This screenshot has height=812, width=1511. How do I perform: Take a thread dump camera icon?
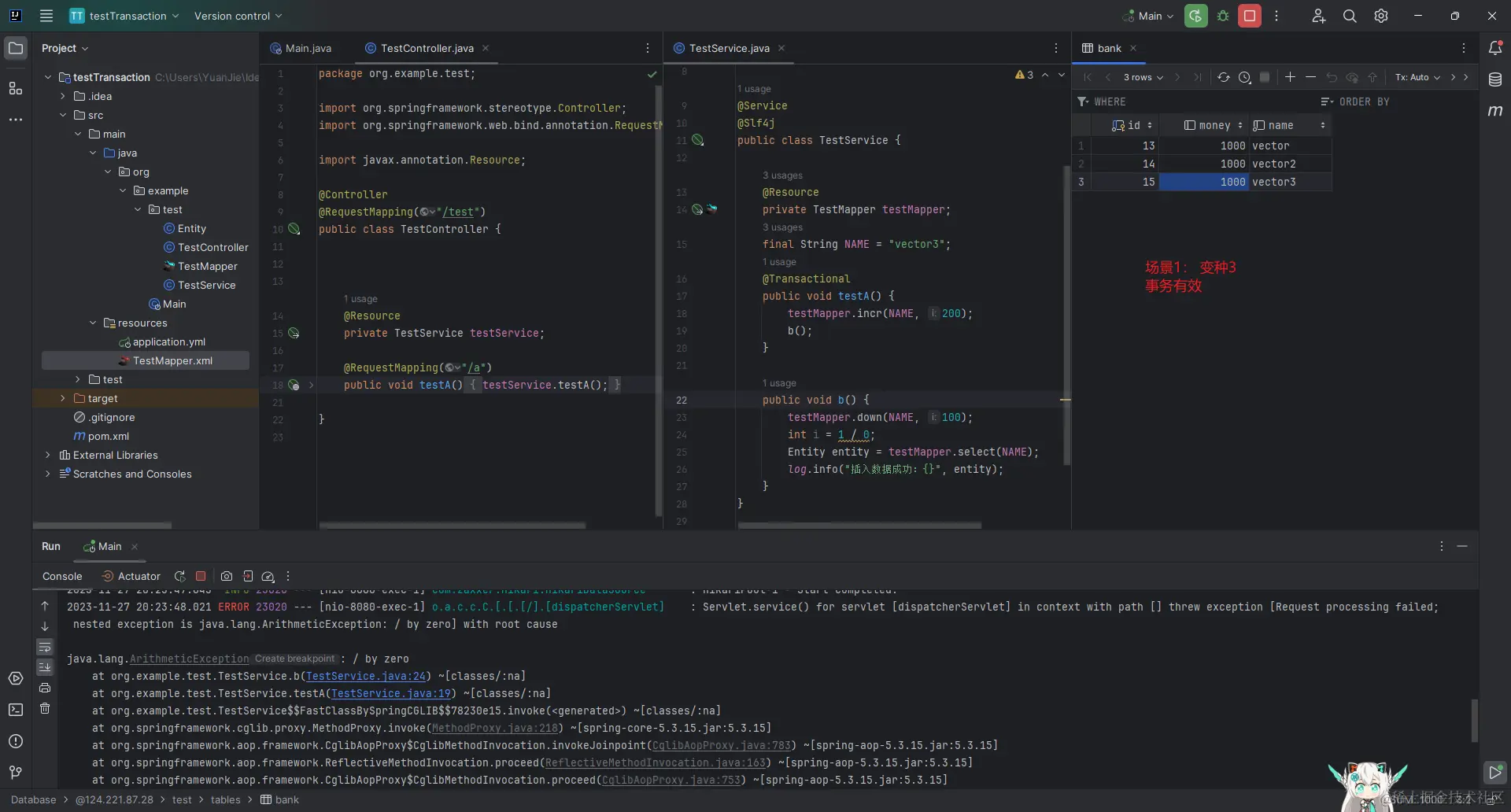click(227, 576)
